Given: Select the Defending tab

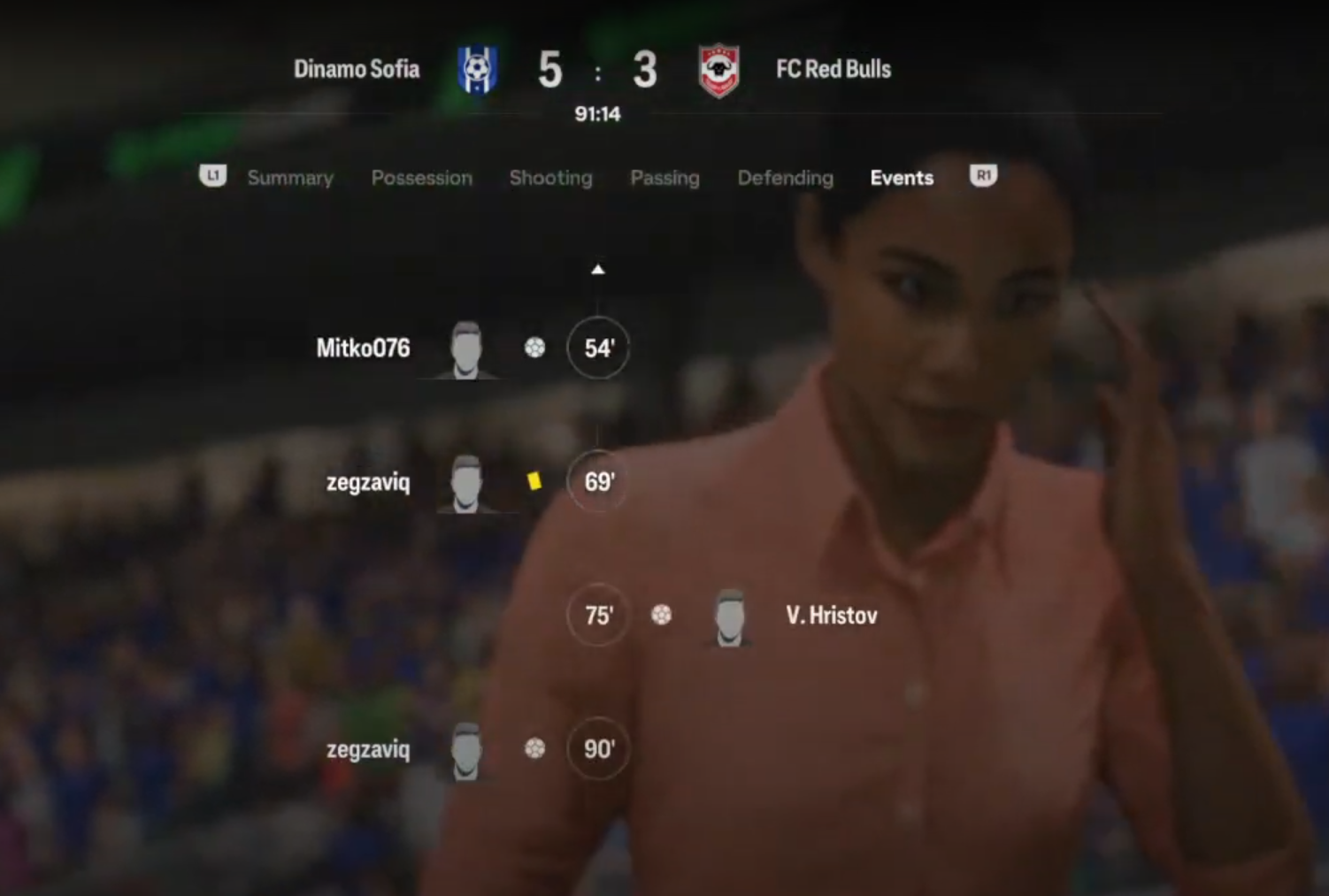Looking at the screenshot, I should tap(786, 178).
